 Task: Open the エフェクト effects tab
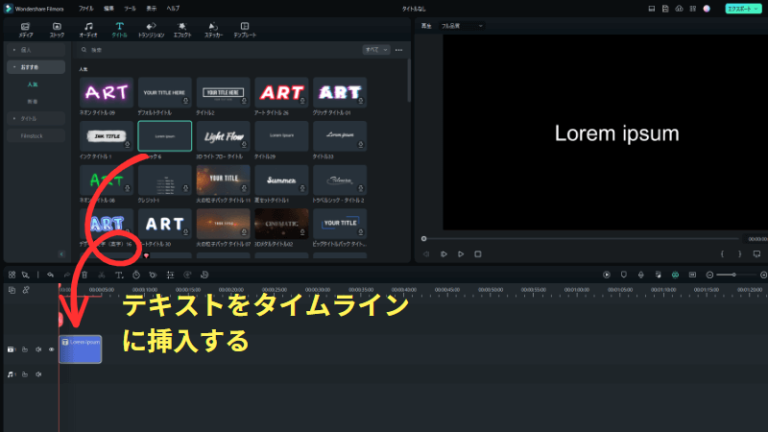[x=182, y=30]
